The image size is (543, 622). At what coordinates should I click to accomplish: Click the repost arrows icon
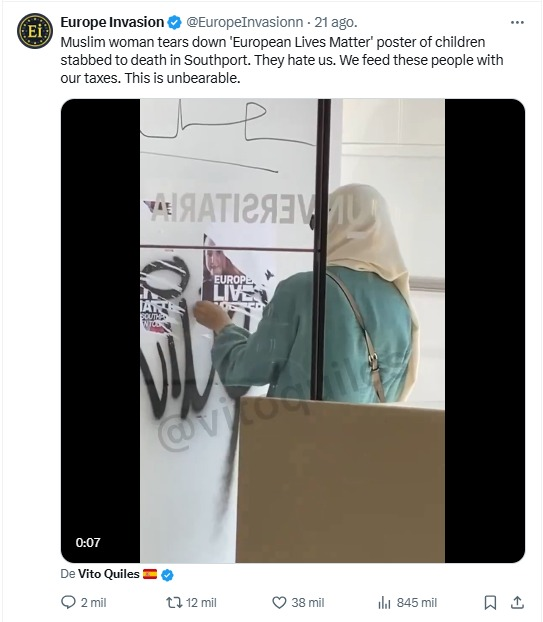point(174,603)
